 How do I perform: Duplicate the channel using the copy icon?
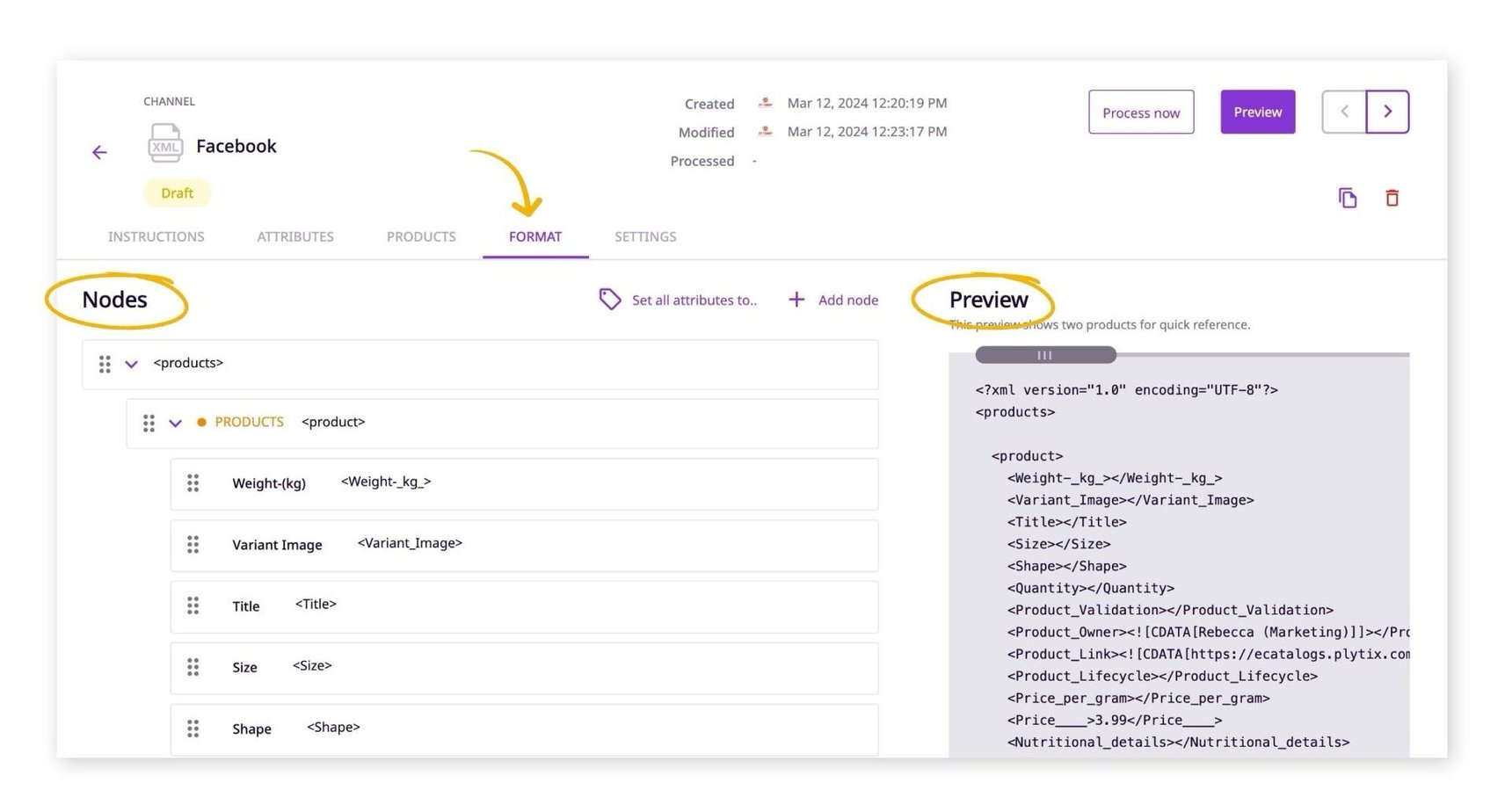[1348, 198]
